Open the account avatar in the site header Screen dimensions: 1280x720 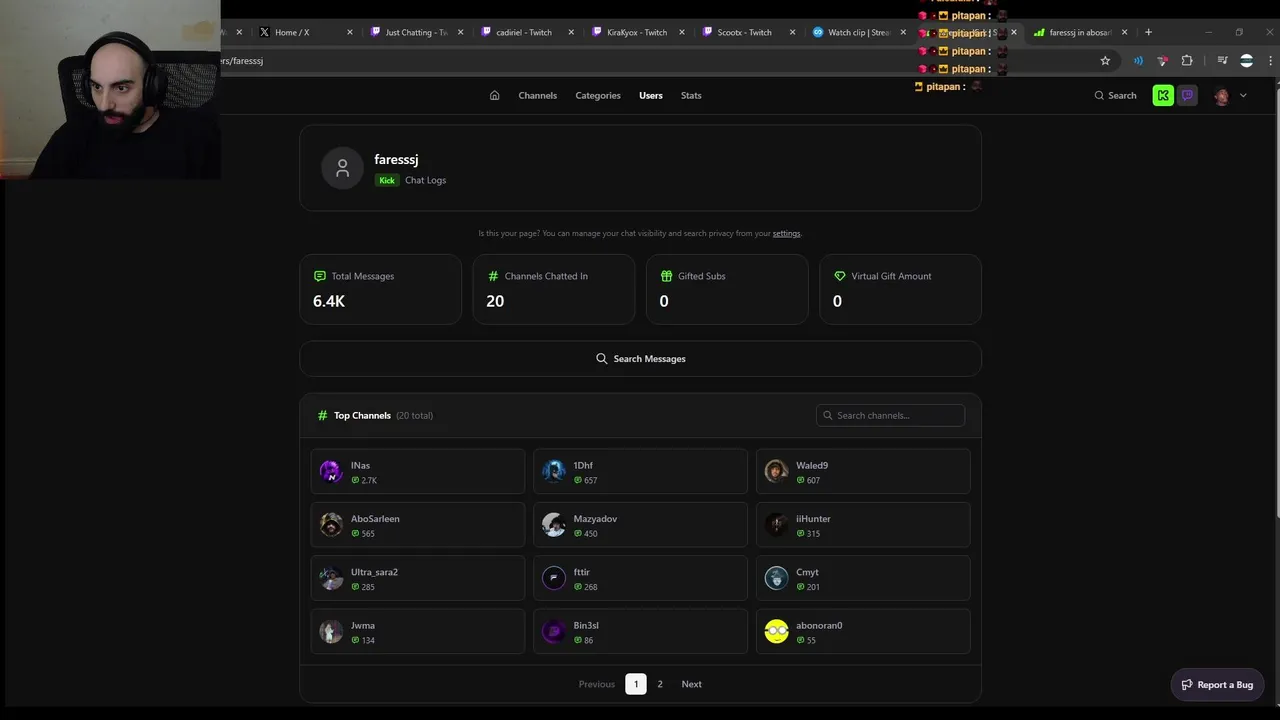(1221, 96)
